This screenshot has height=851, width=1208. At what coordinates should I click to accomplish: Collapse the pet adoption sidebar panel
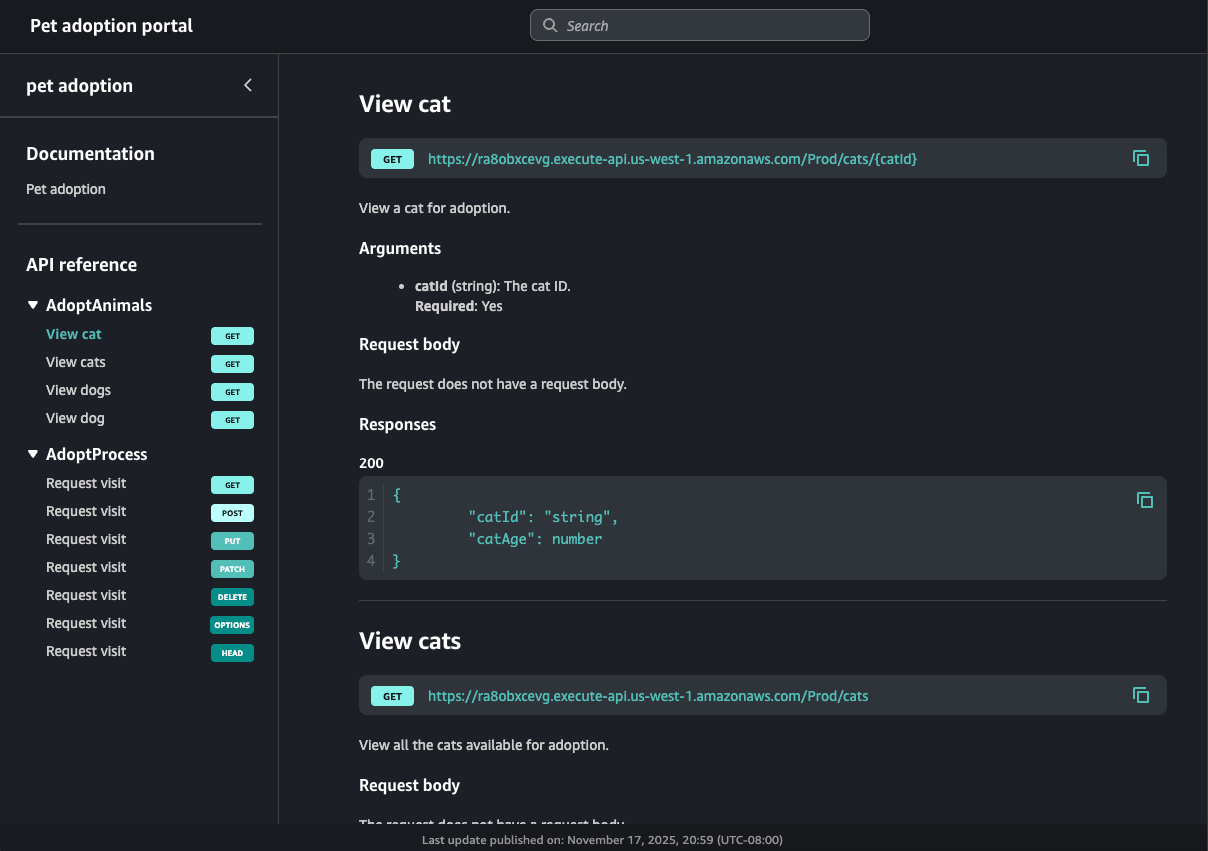pos(248,86)
